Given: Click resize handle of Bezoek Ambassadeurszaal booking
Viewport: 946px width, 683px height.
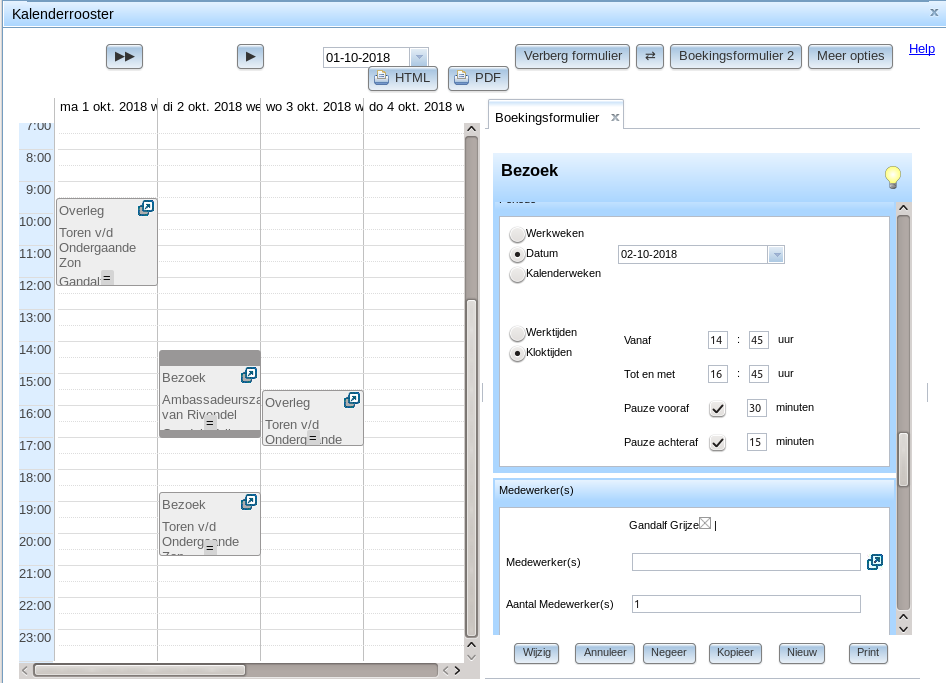Looking at the screenshot, I should click(x=209, y=423).
